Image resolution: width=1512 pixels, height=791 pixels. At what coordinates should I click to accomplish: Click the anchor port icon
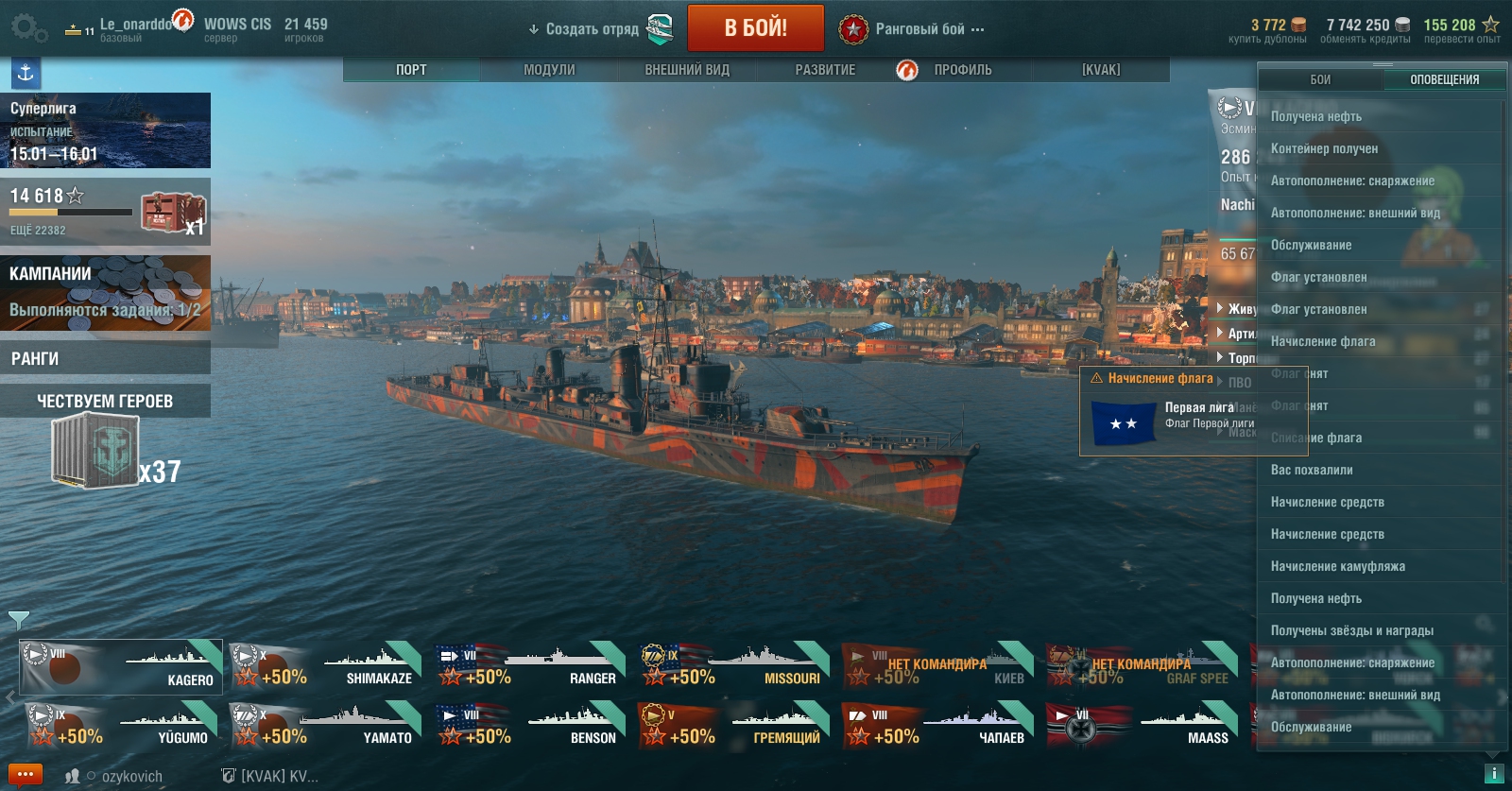pyautogui.click(x=26, y=73)
